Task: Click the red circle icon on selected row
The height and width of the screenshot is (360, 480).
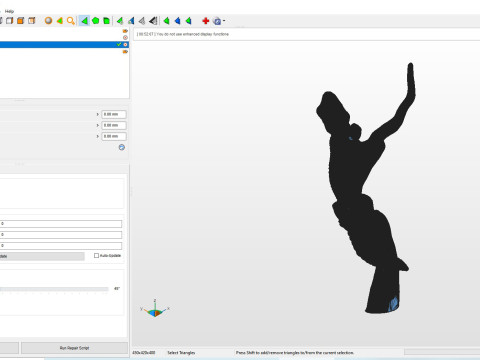Action: (x=125, y=44)
